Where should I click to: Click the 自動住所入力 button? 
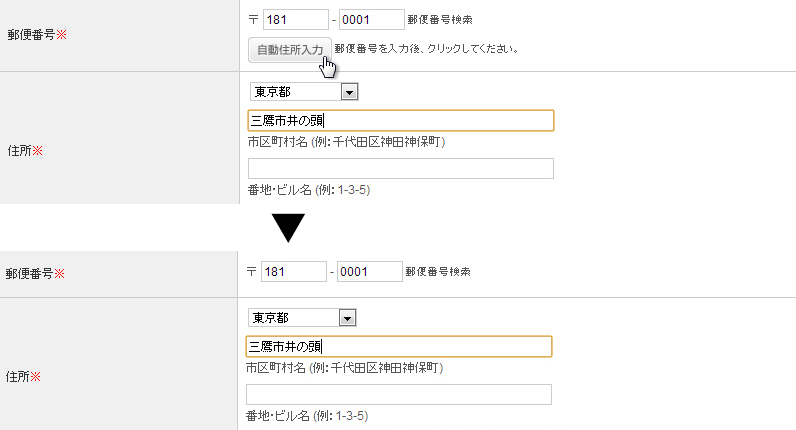[290, 50]
